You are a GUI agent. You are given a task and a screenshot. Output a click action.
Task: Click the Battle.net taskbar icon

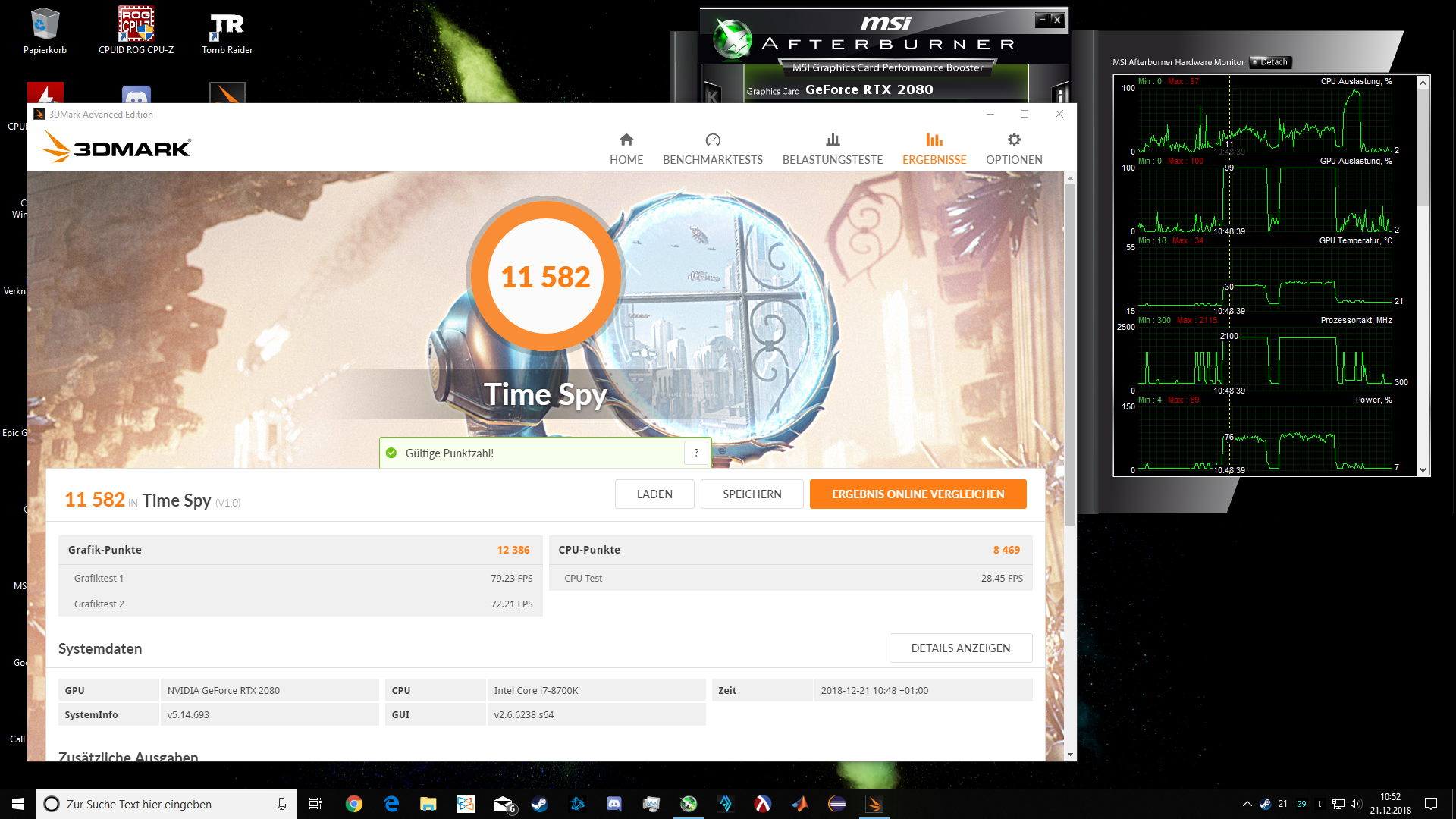[x=577, y=804]
